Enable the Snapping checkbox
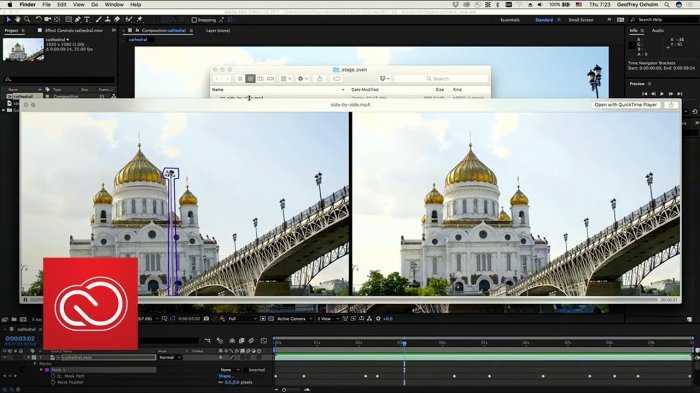The width and height of the screenshot is (700, 393). coord(194,20)
